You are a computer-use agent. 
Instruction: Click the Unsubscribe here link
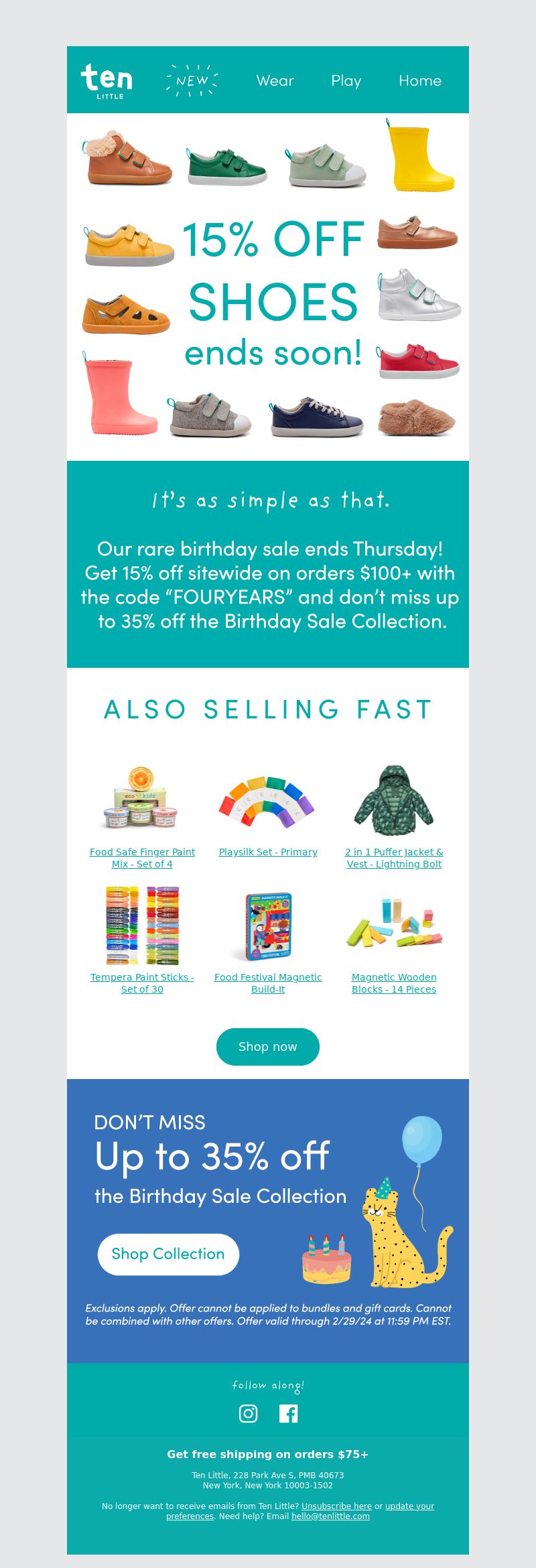click(x=336, y=1506)
